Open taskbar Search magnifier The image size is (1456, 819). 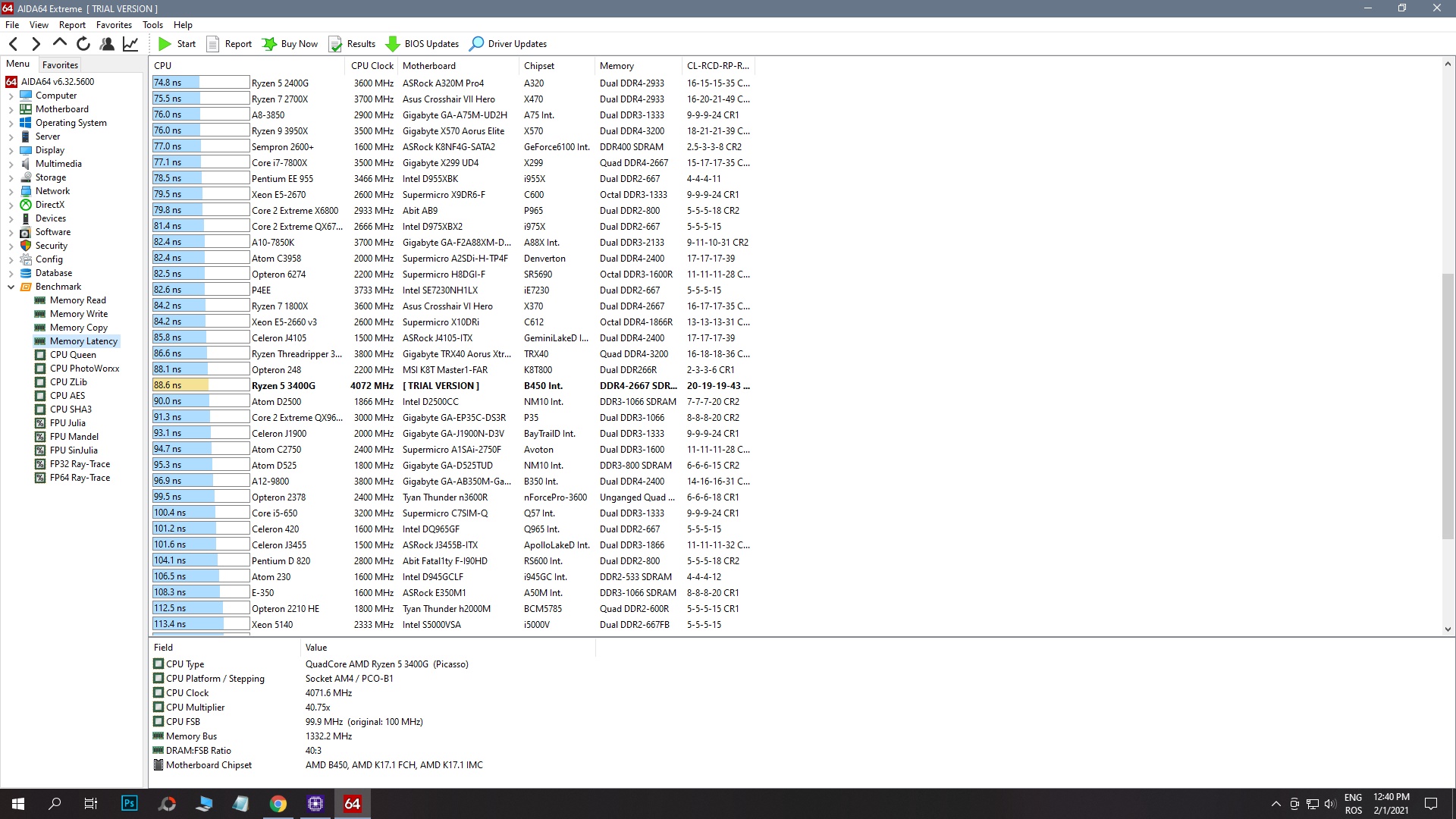pyautogui.click(x=55, y=804)
